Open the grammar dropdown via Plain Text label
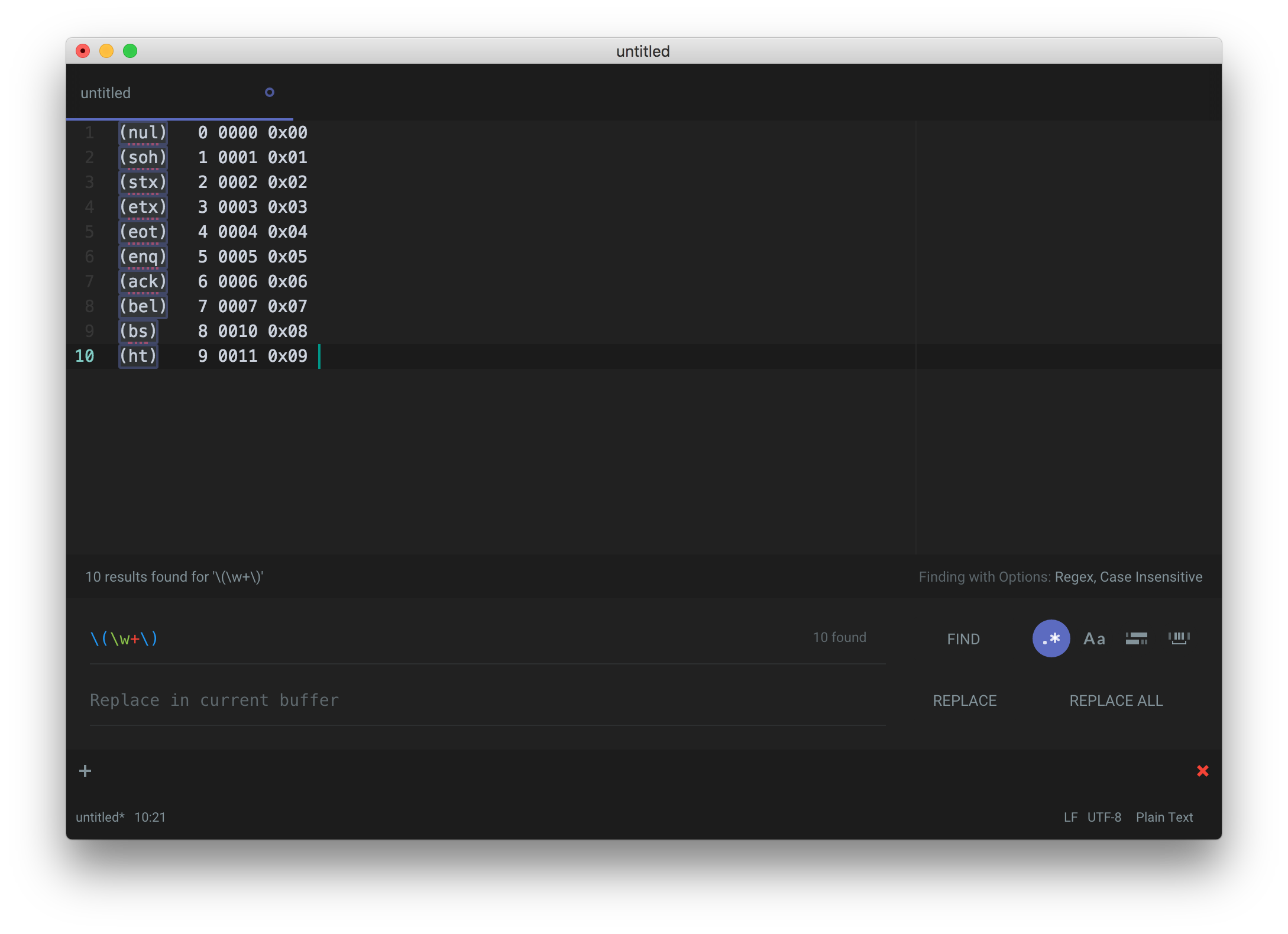 [1164, 817]
